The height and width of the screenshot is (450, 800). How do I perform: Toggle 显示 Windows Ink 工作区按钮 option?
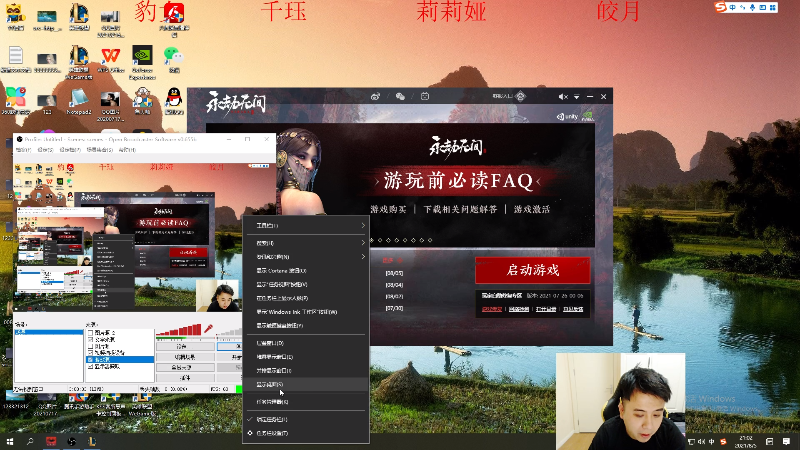pos(306,312)
